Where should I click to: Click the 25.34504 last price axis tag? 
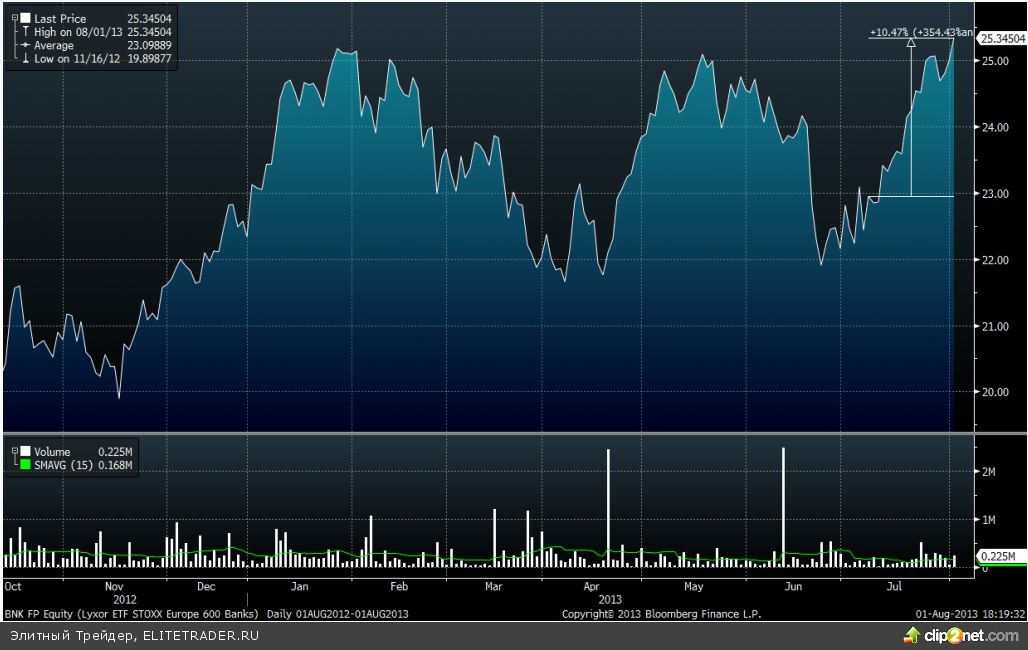[x=1001, y=39]
